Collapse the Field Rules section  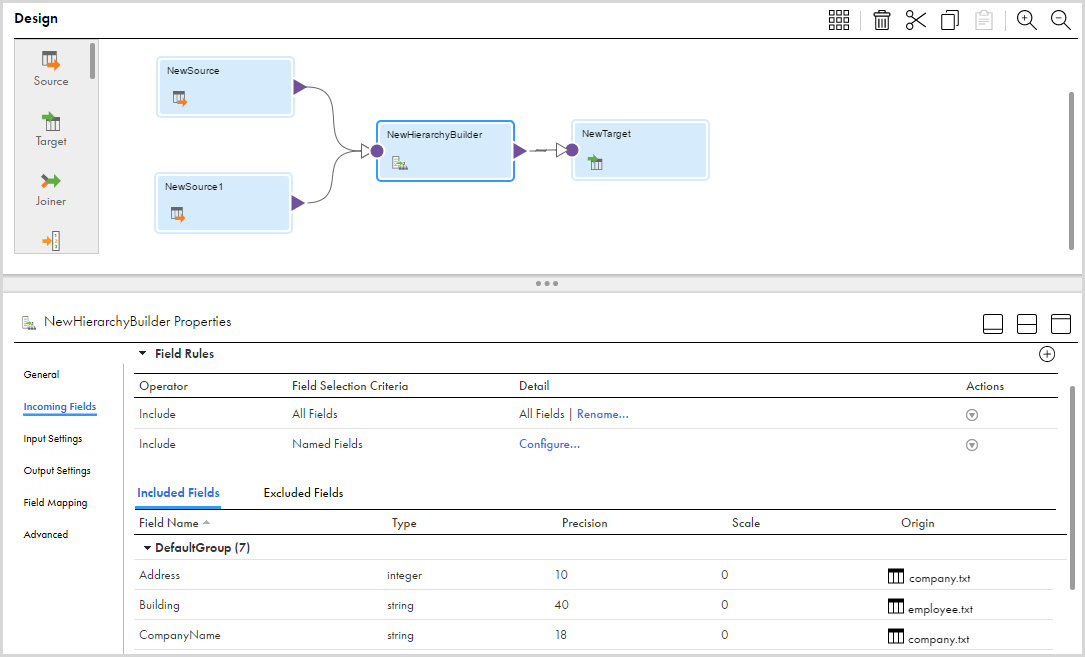[x=143, y=353]
